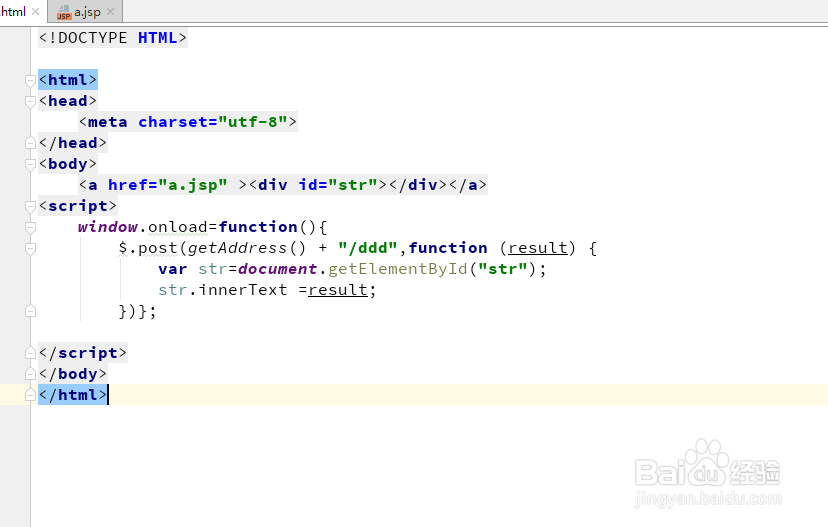Viewport: 828px width, 527px height.
Task: Fold the $.post callback block
Action: click(x=30, y=249)
